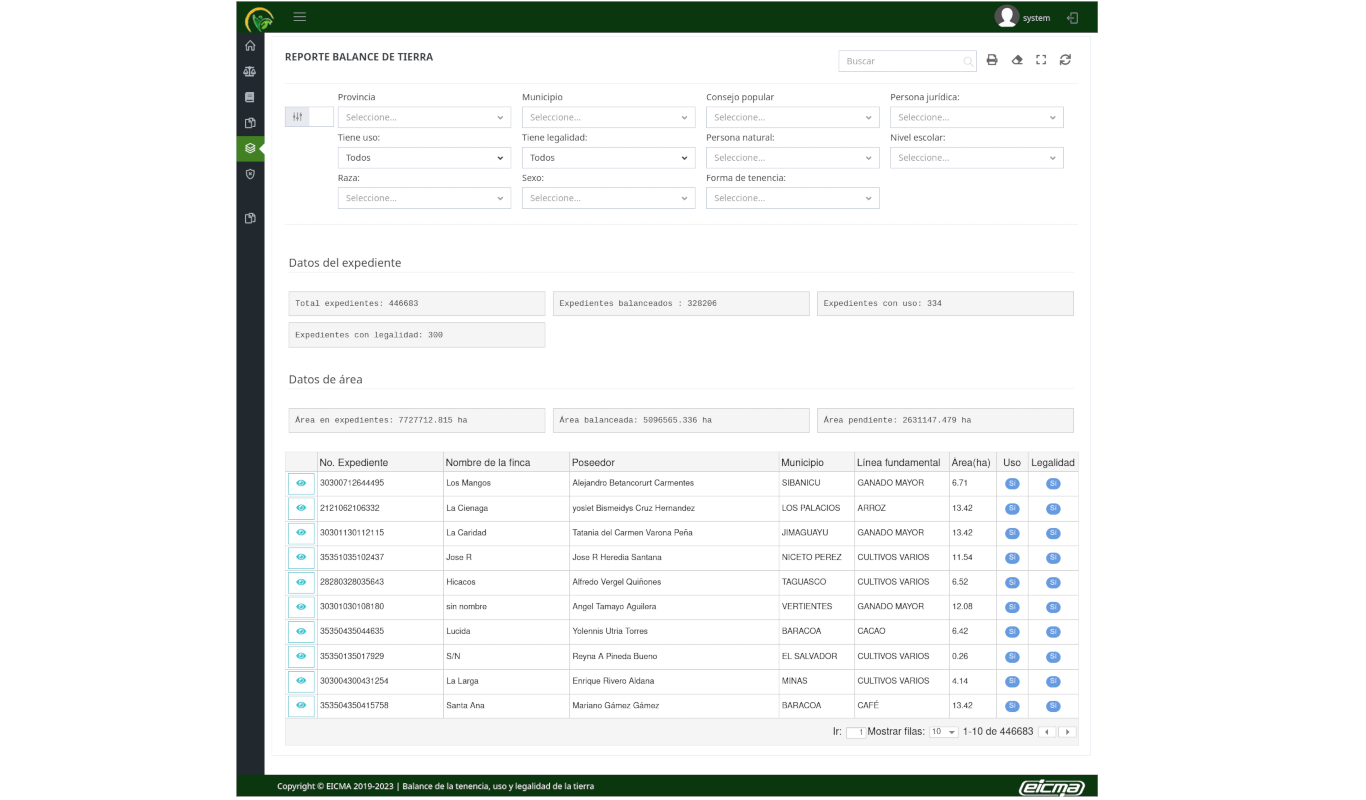Go to the next page of results
Image resolution: width=1366 pixels, height=800 pixels.
pos(1068,732)
